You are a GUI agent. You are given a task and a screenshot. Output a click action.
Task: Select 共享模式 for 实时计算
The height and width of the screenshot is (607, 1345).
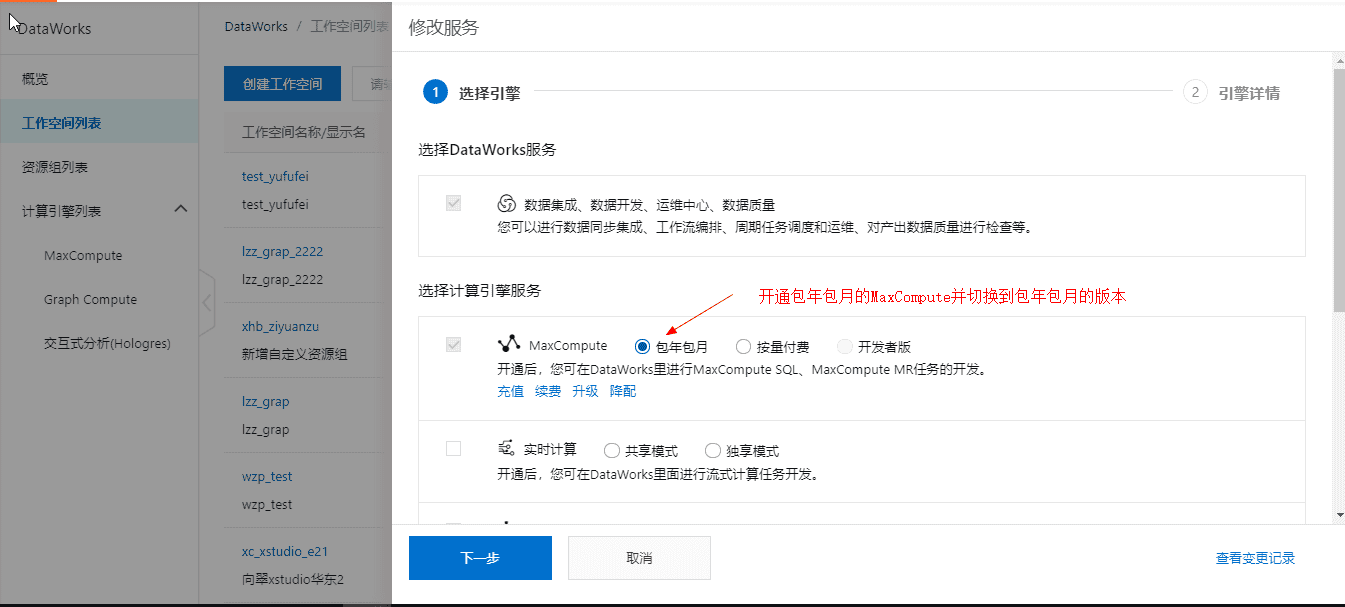click(x=612, y=450)
